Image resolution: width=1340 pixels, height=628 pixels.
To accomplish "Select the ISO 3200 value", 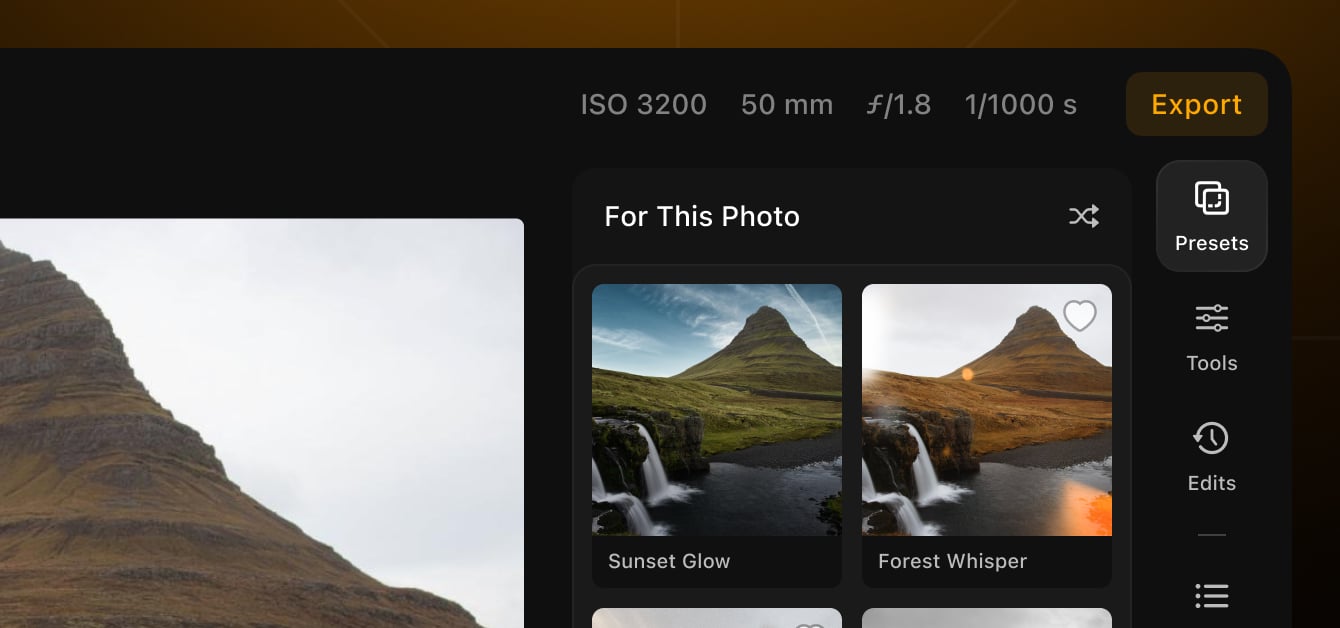I will (644, 104).
